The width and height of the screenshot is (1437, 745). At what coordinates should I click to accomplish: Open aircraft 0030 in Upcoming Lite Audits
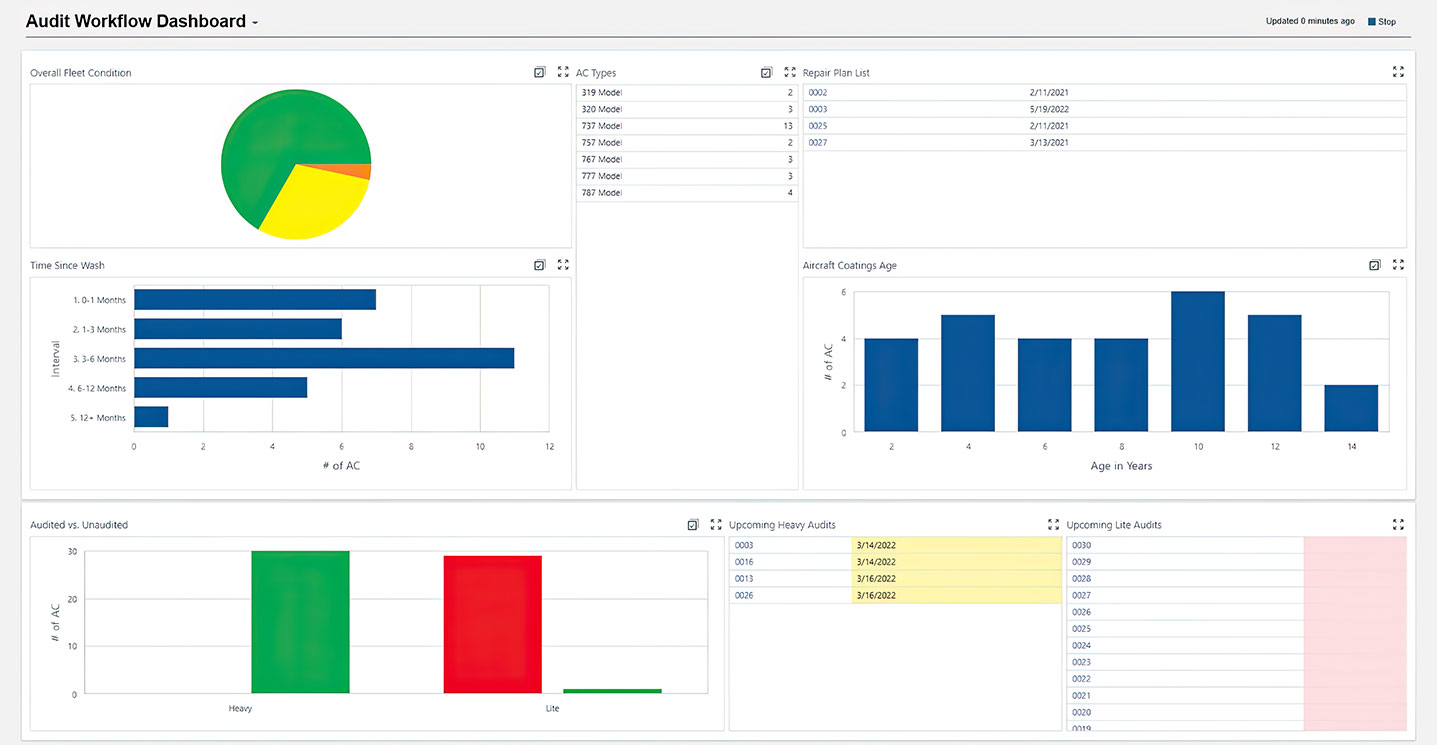pos(1081,546)
